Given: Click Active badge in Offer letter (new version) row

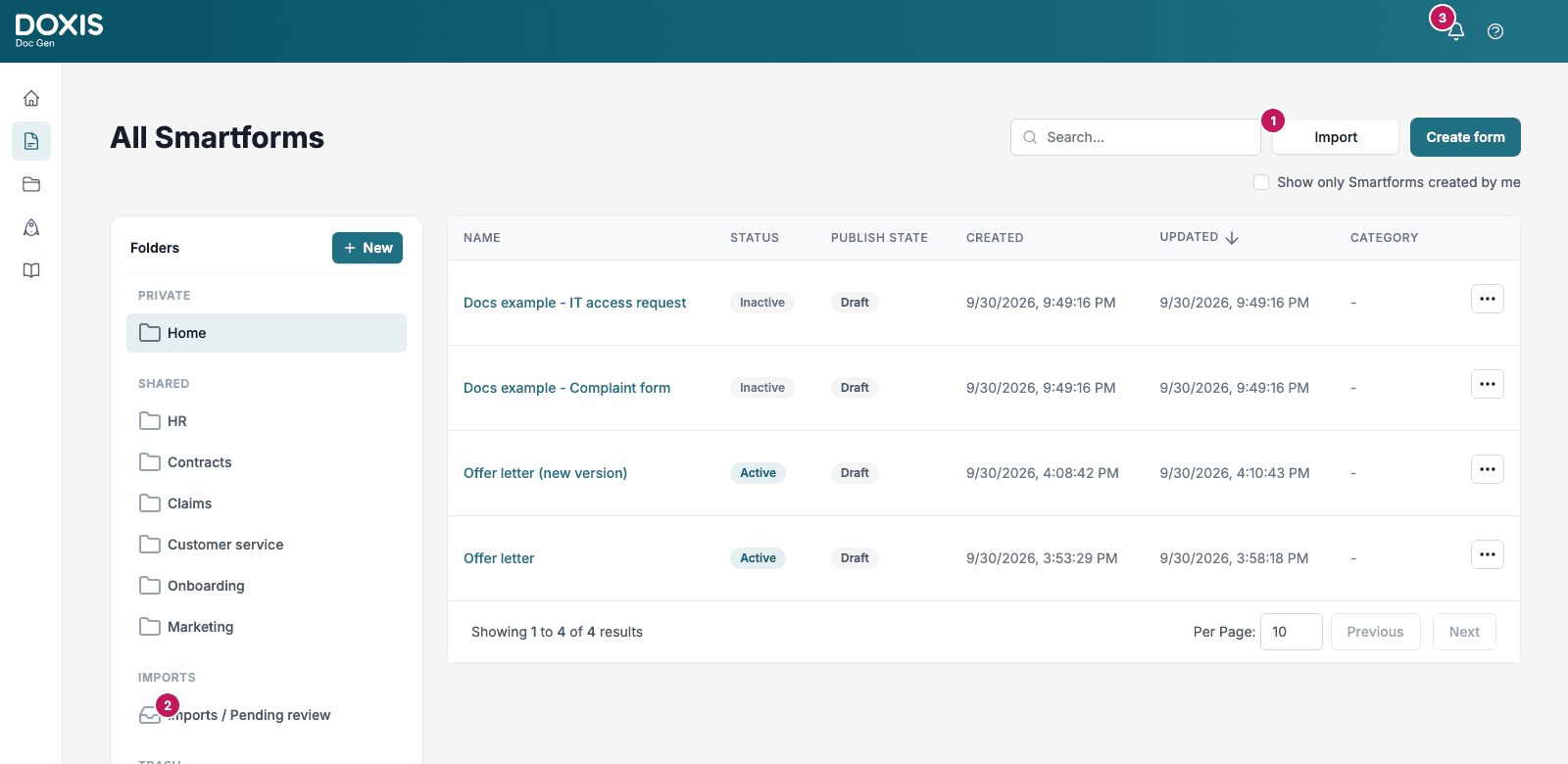Looking at the screenshot, I should coord(758,473).
